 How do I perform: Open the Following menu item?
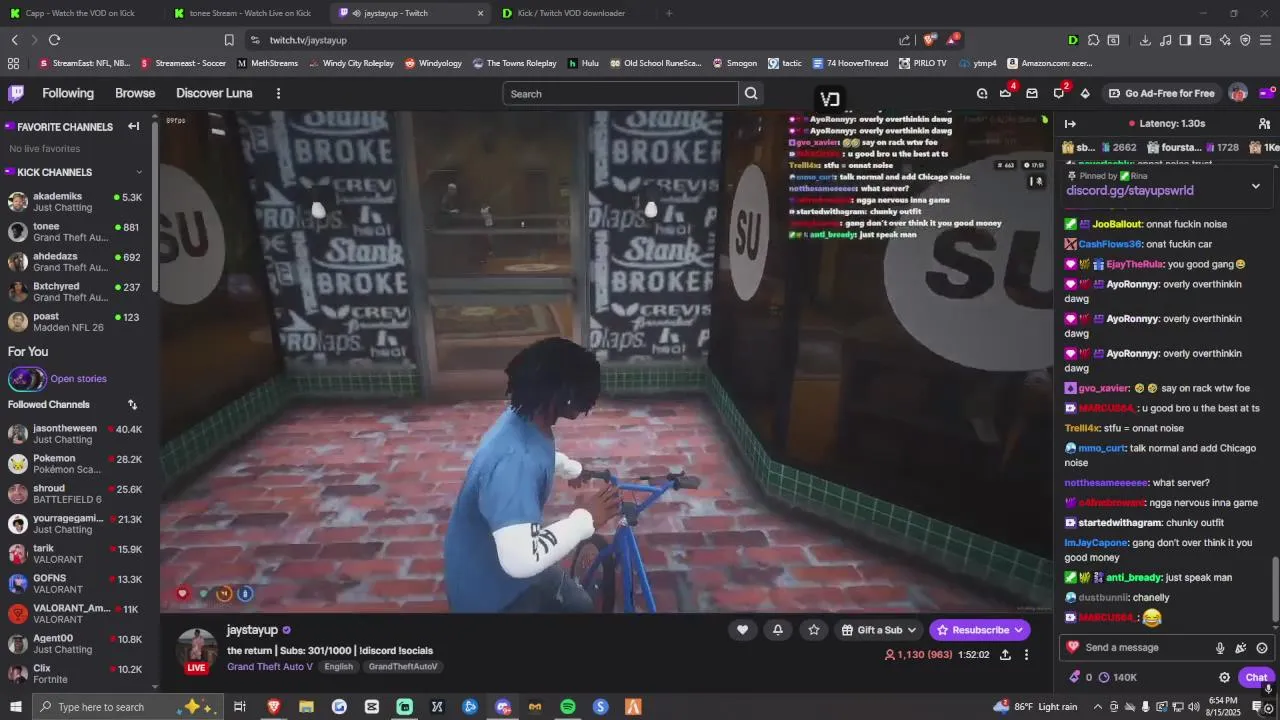(68, 93)
